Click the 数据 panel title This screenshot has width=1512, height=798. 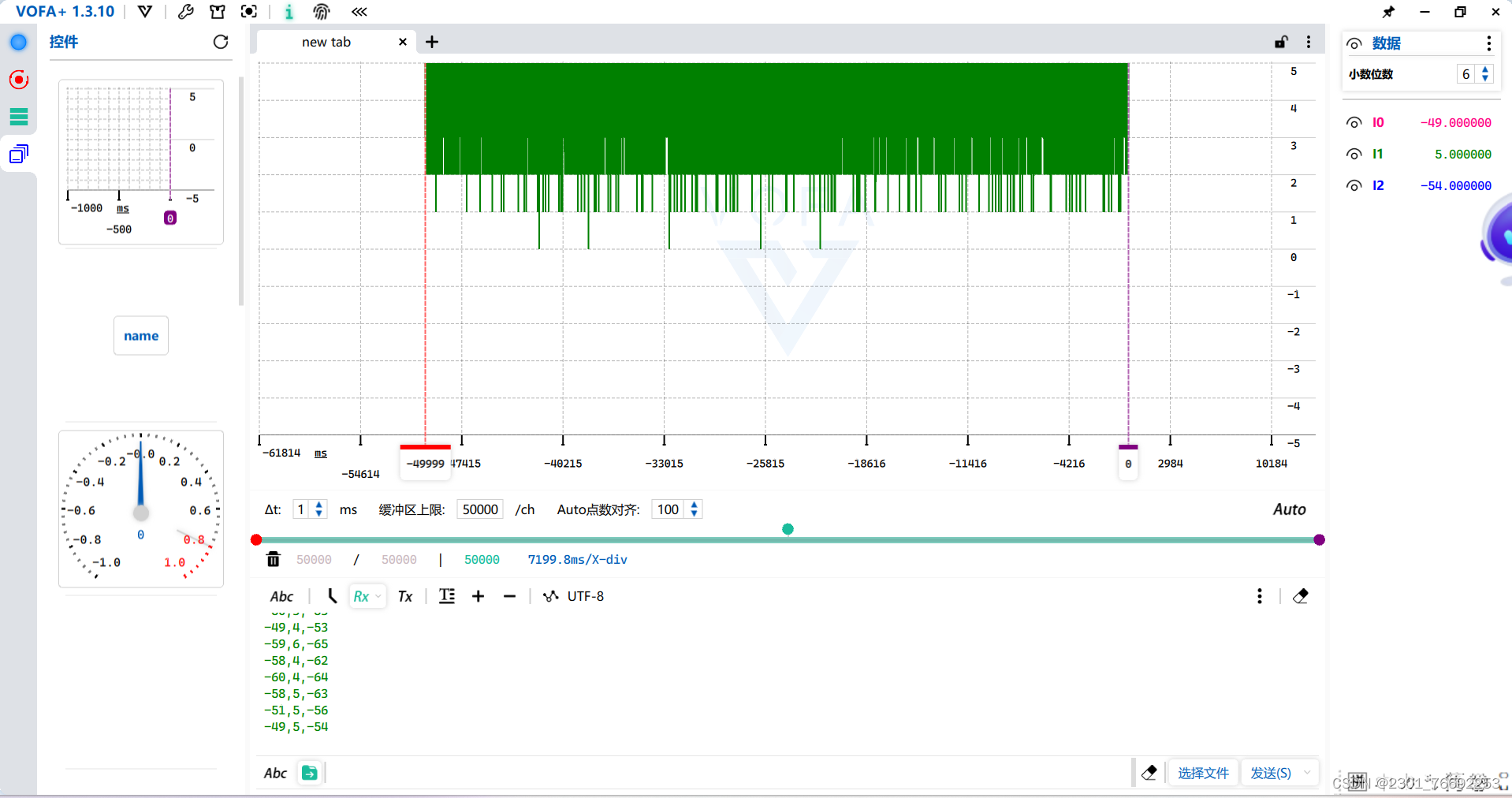click(x=1387, y=43)
